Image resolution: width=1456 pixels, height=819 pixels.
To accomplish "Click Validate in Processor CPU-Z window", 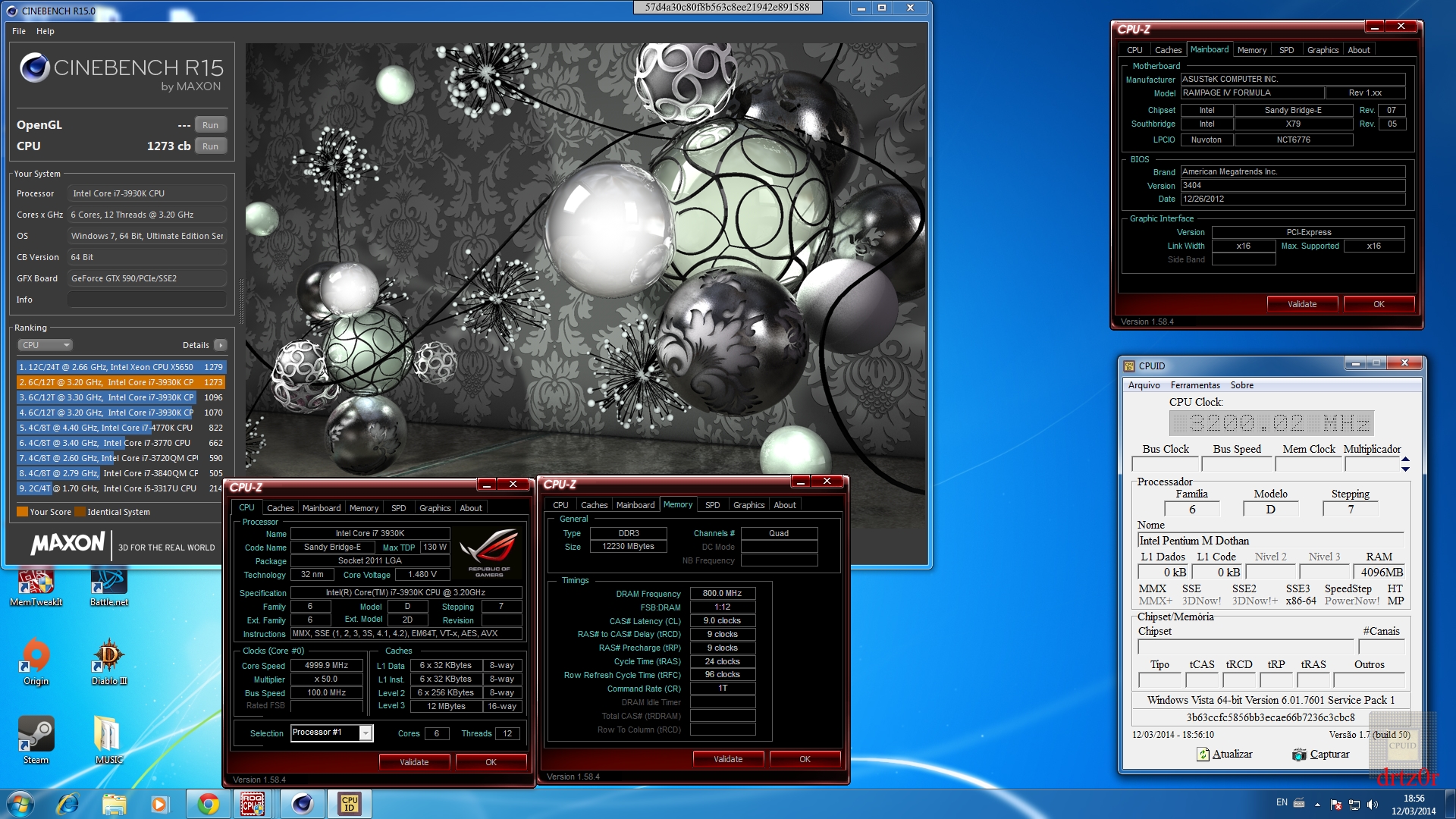I will click(x=414, y=762).
